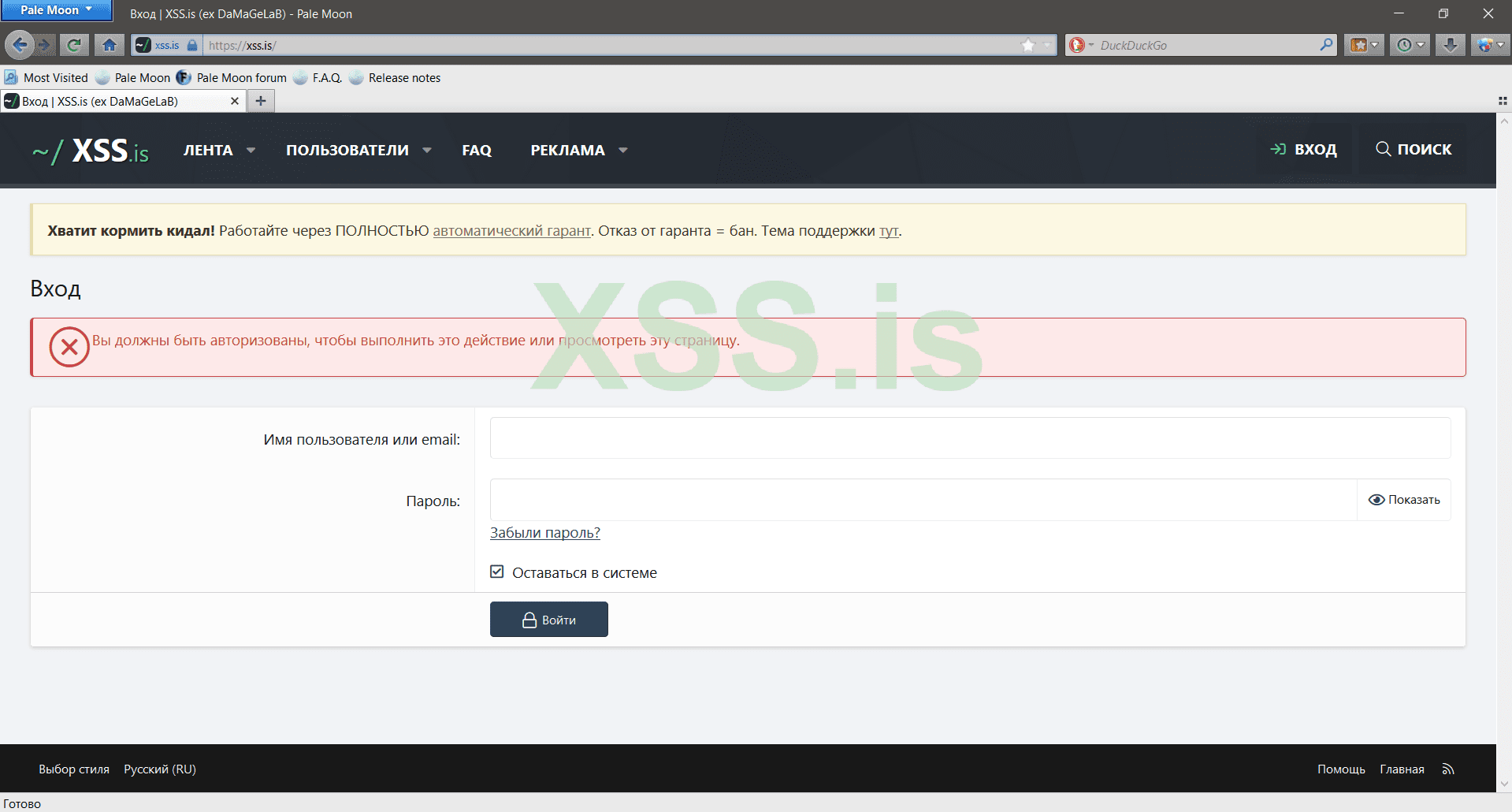Image resolution: width=1512 pixels, height=812 pixels.
Task: Open the Выбор стиля footer link
Action: click(74, 769)
